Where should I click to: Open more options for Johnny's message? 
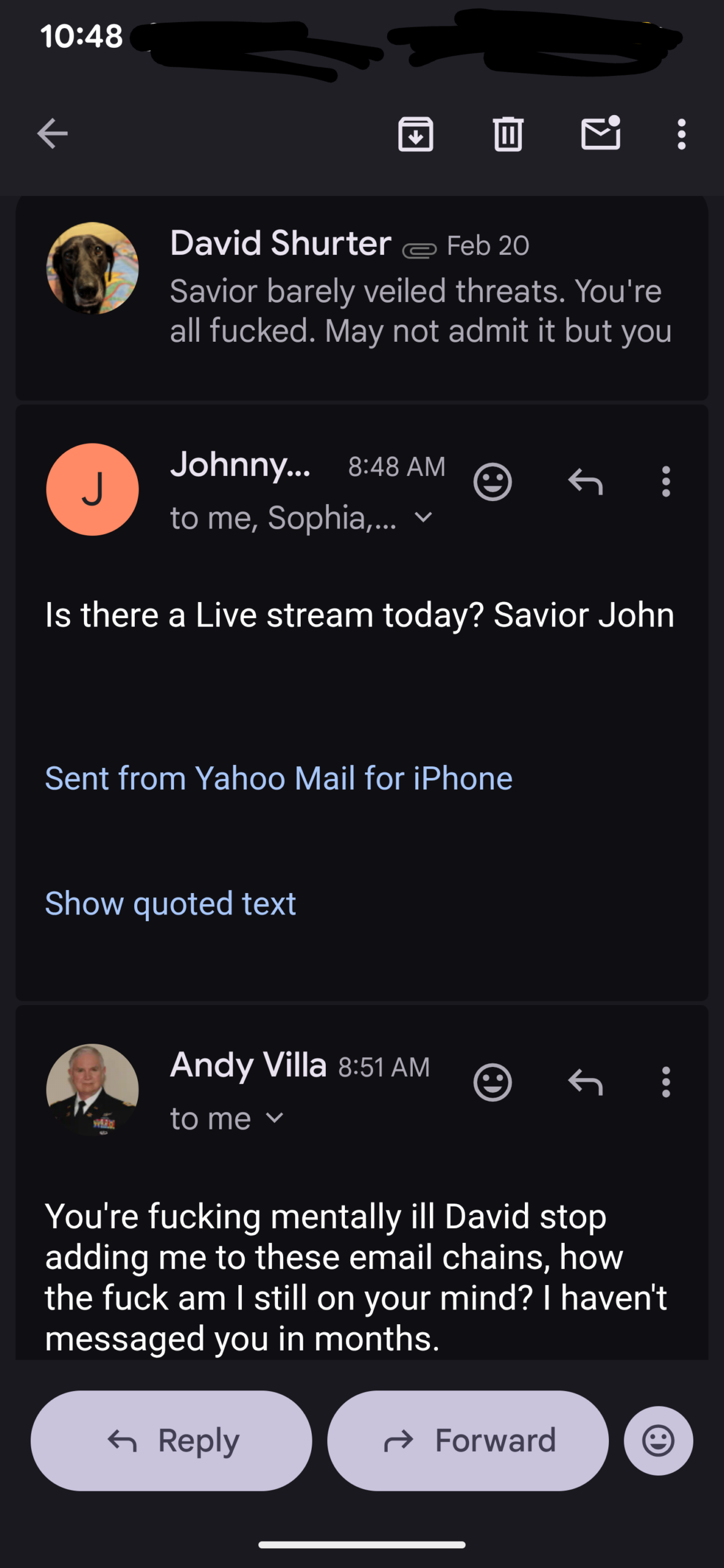click(666, 482)
